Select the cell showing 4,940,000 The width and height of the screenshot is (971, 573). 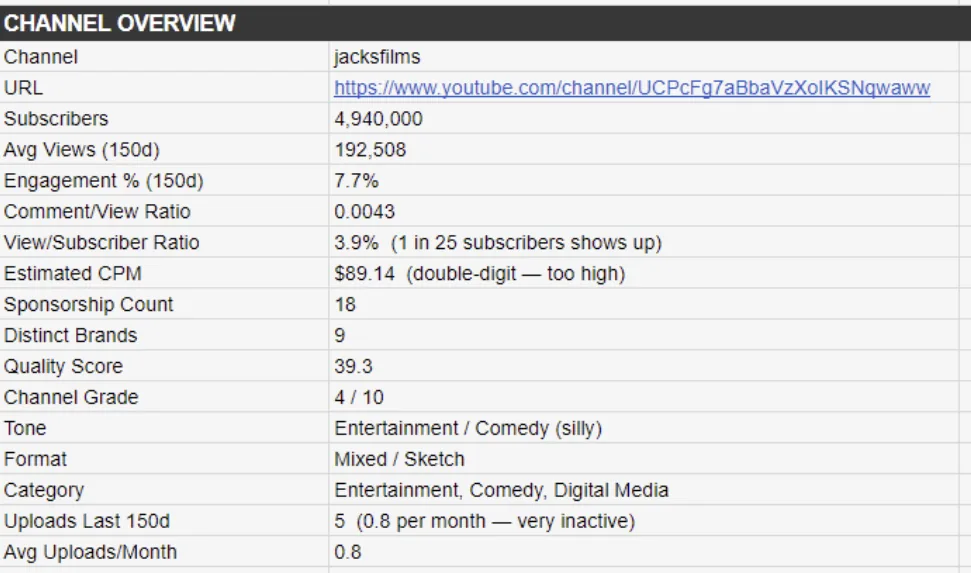[644, 118]
